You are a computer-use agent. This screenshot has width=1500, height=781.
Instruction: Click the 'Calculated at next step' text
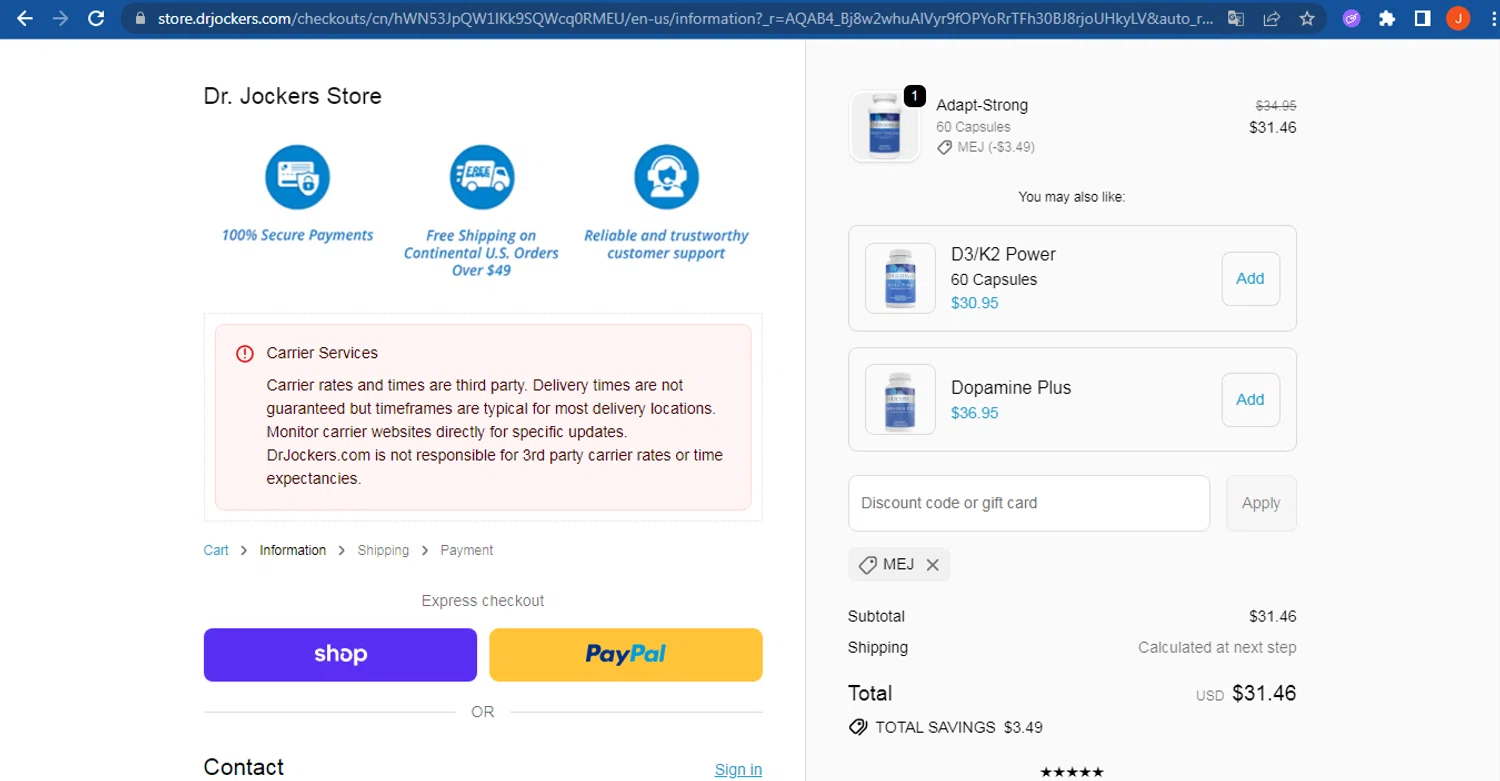(x=1217, y=647)
